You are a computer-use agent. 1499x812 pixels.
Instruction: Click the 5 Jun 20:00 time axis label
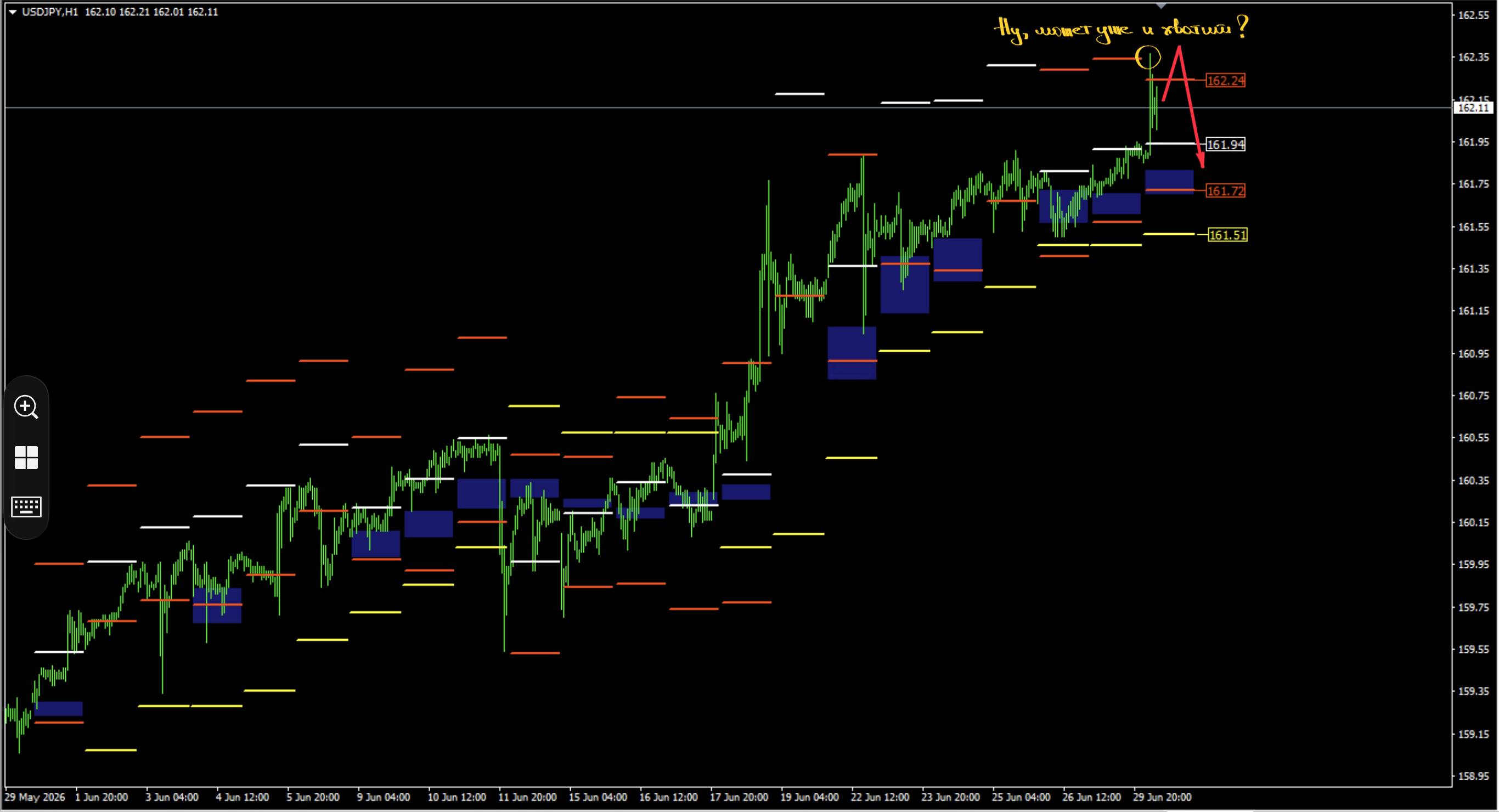pos(313,797)
